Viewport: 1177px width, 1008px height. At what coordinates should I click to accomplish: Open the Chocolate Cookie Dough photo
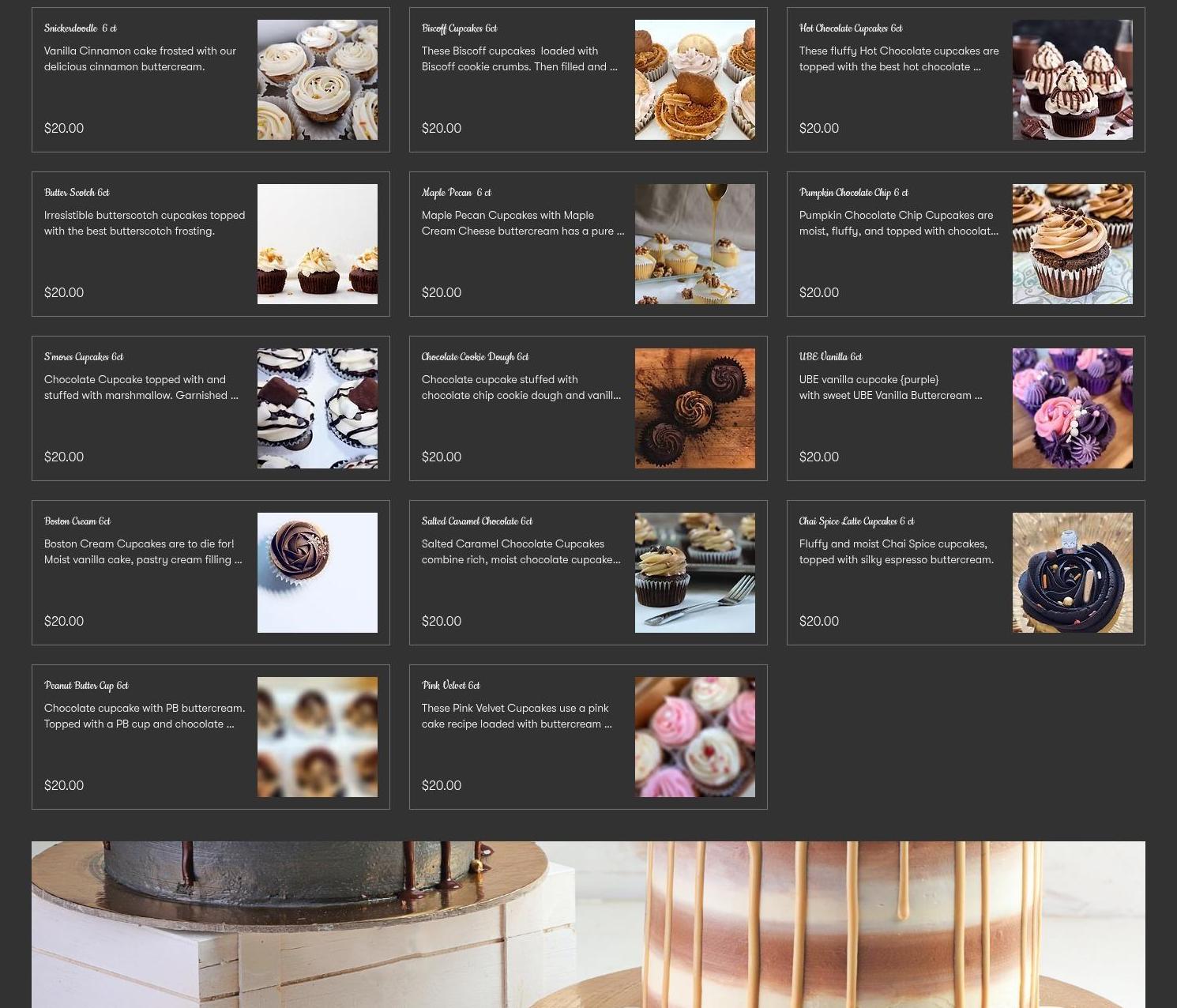pos(695,408)
